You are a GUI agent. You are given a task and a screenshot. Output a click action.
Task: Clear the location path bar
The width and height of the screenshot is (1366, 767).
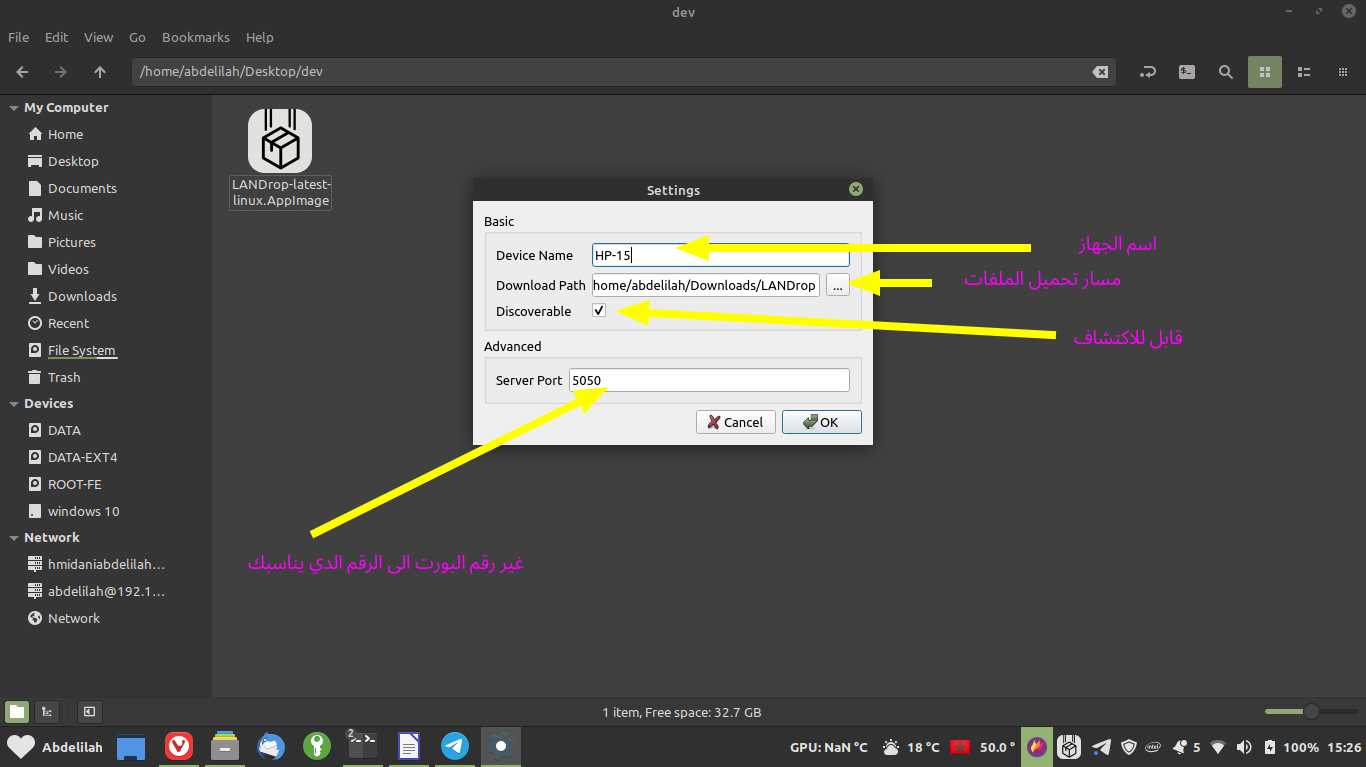tap(1099, 72)
